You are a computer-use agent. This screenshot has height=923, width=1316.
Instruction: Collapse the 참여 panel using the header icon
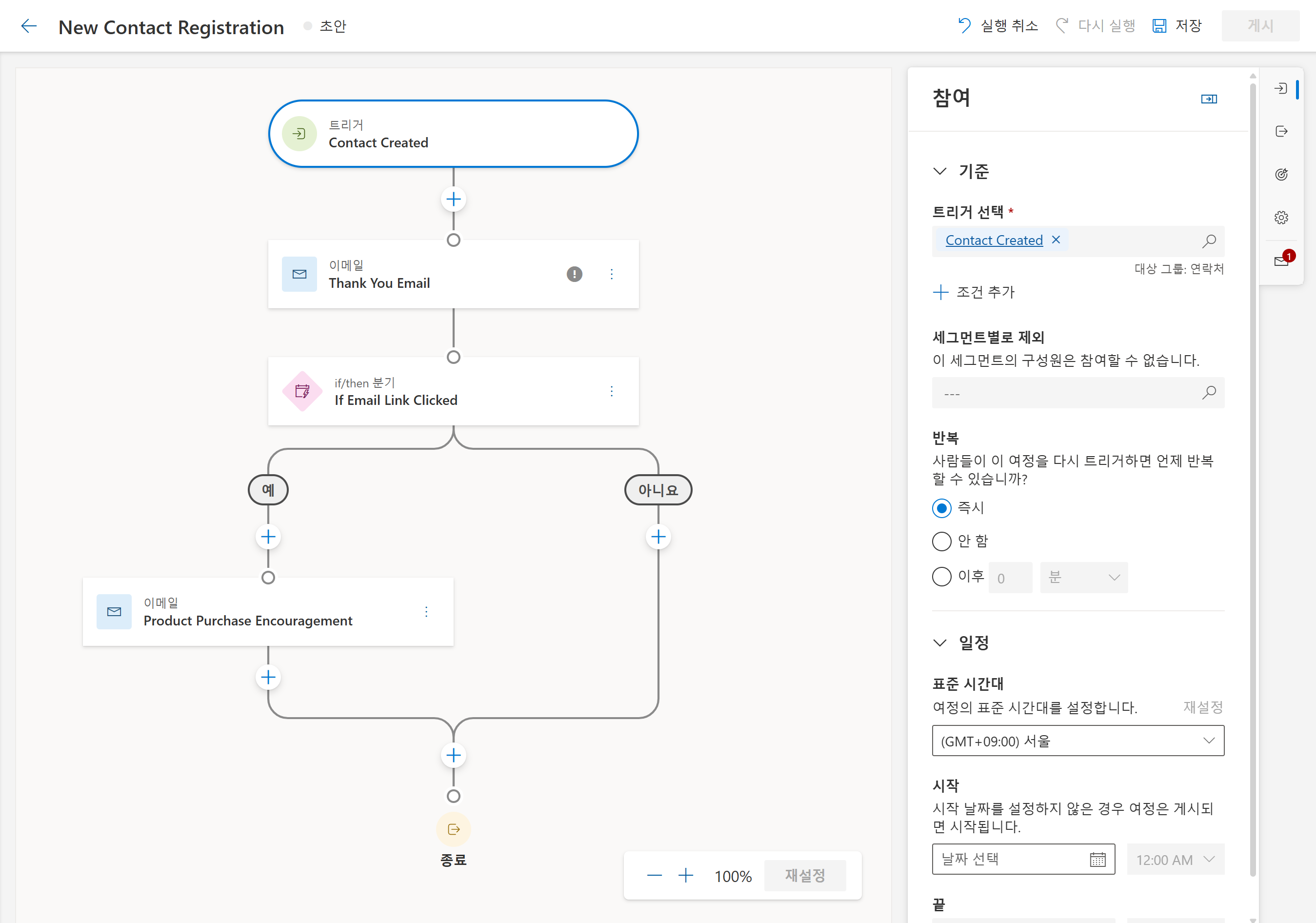coord(1209,99)
